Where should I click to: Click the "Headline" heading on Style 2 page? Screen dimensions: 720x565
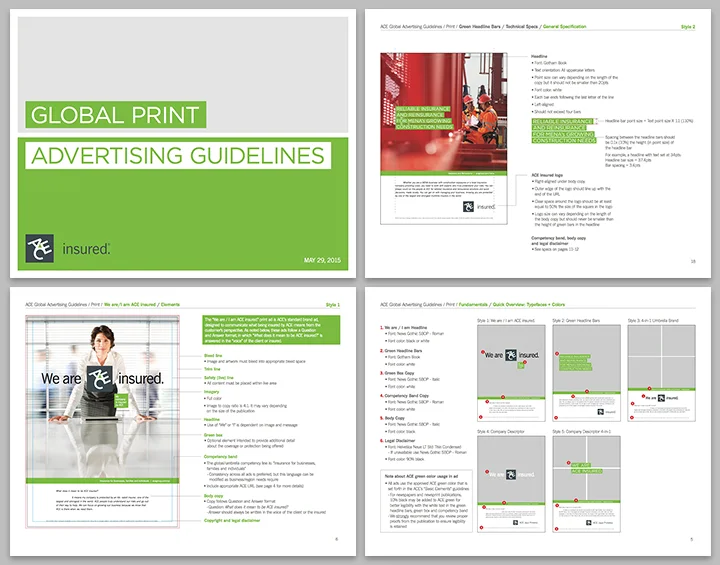[539, 56]
